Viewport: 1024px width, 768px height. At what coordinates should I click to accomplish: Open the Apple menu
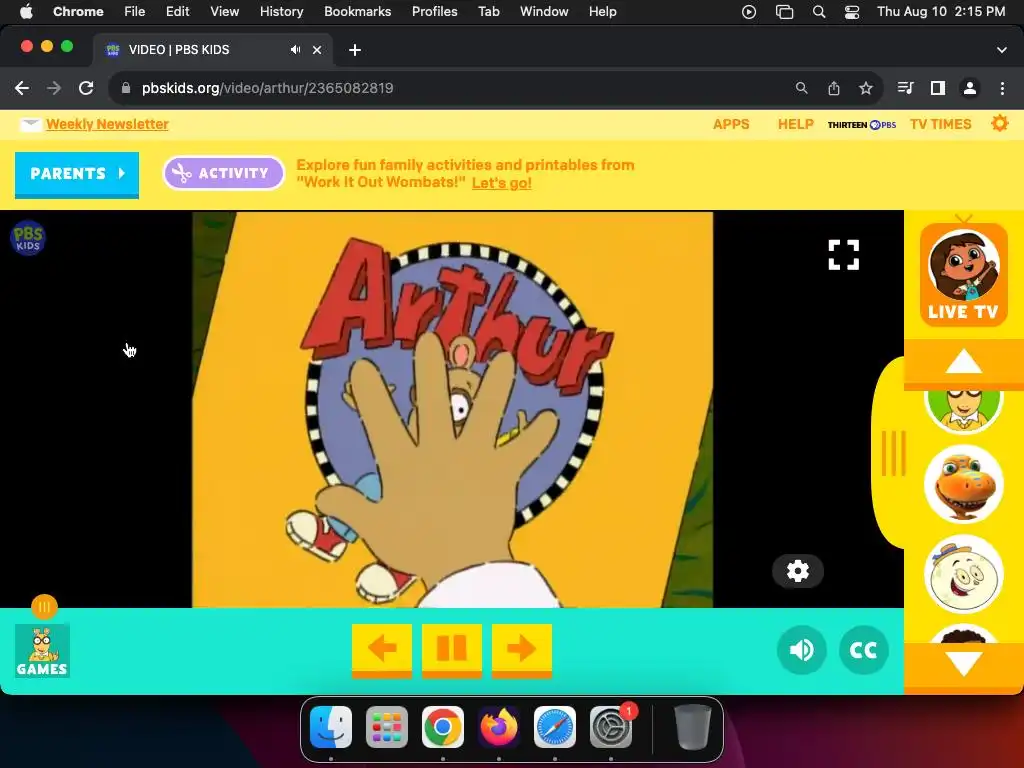click(25, 11)
